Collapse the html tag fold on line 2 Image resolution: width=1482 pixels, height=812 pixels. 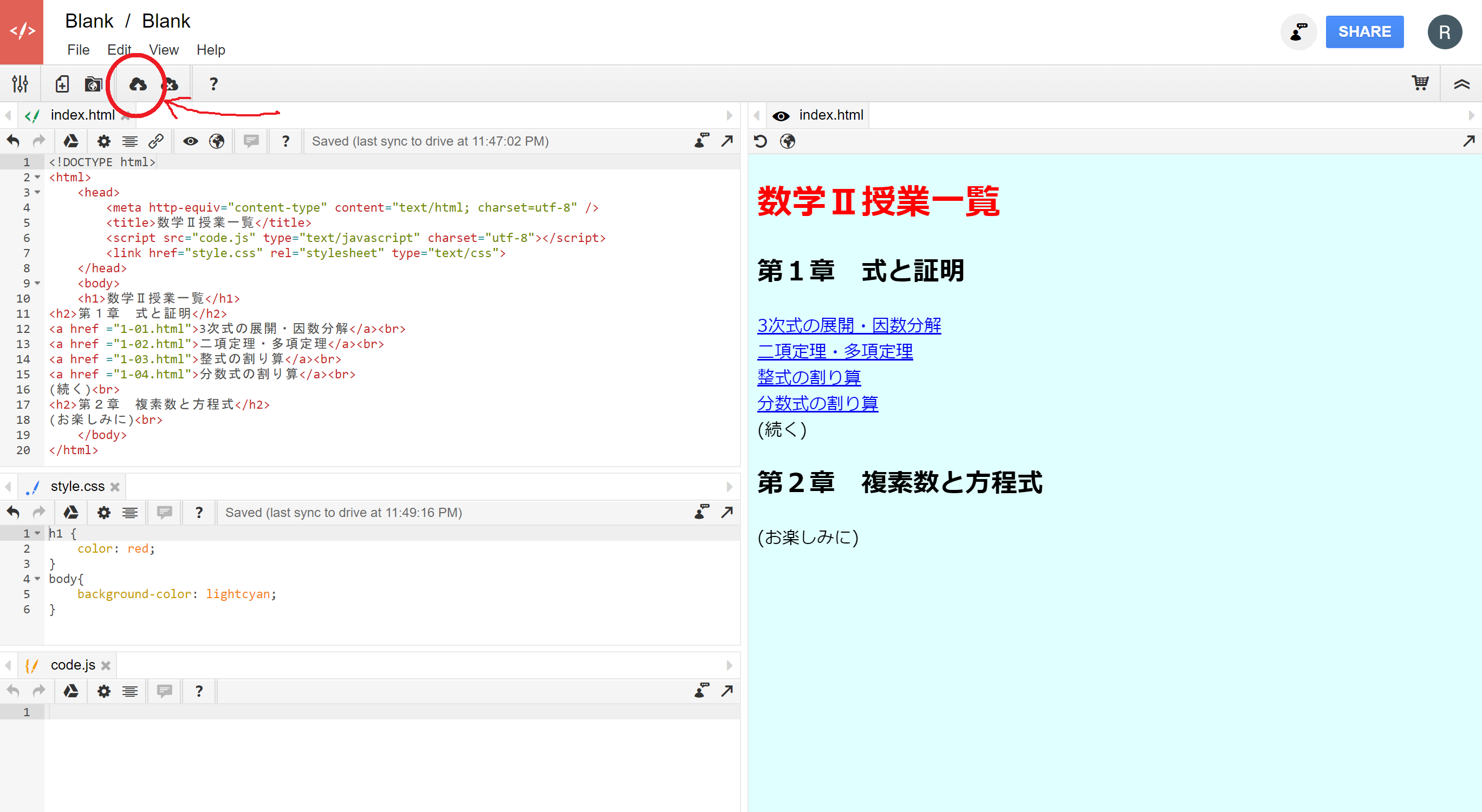pyautogui.click(x=37, y=177)
